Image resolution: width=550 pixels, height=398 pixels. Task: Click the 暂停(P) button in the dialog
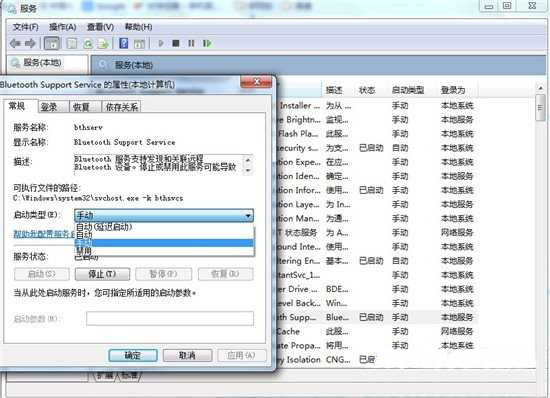(x=163, y=274)
